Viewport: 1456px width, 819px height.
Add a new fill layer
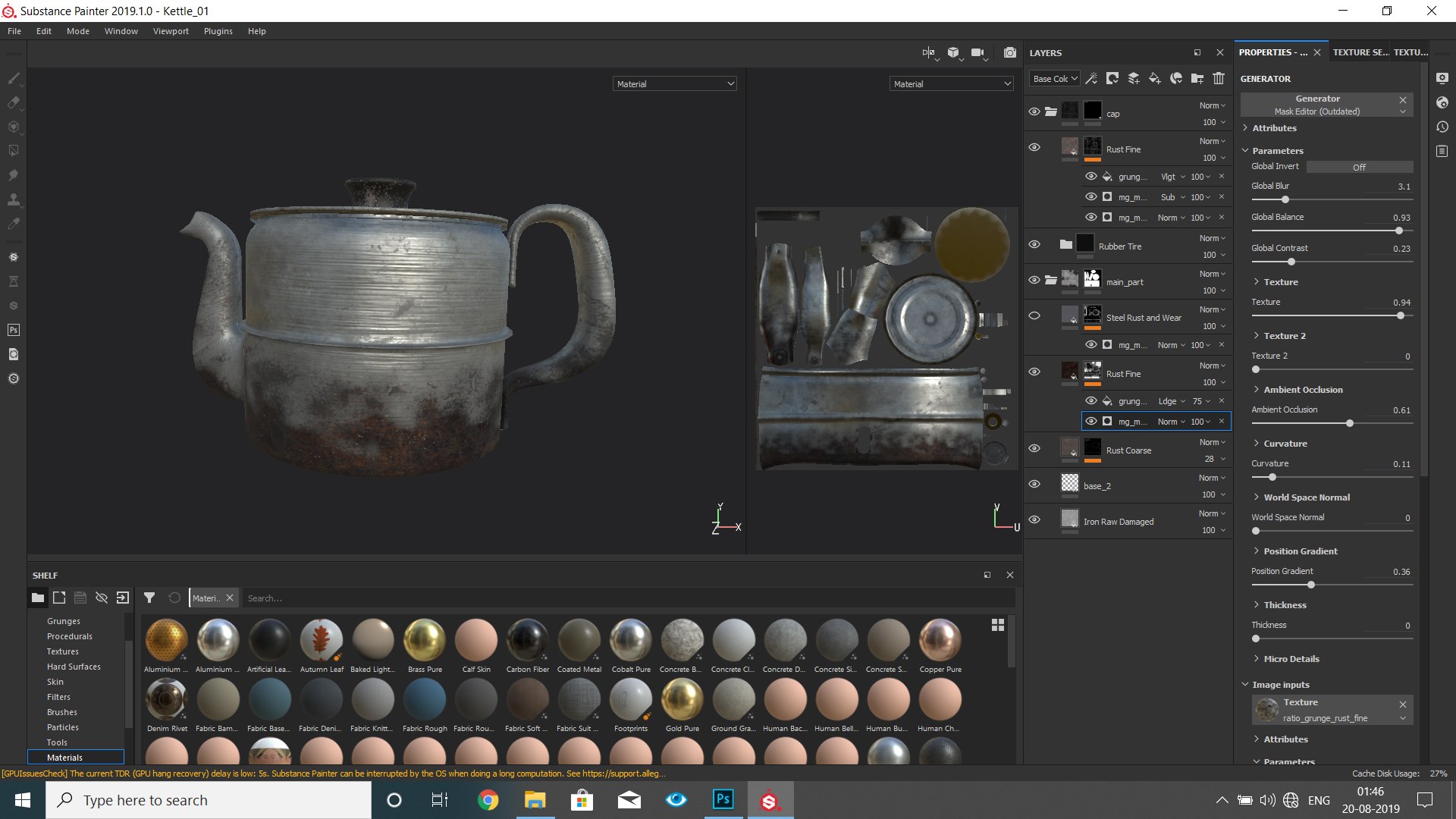[1154, 78]
